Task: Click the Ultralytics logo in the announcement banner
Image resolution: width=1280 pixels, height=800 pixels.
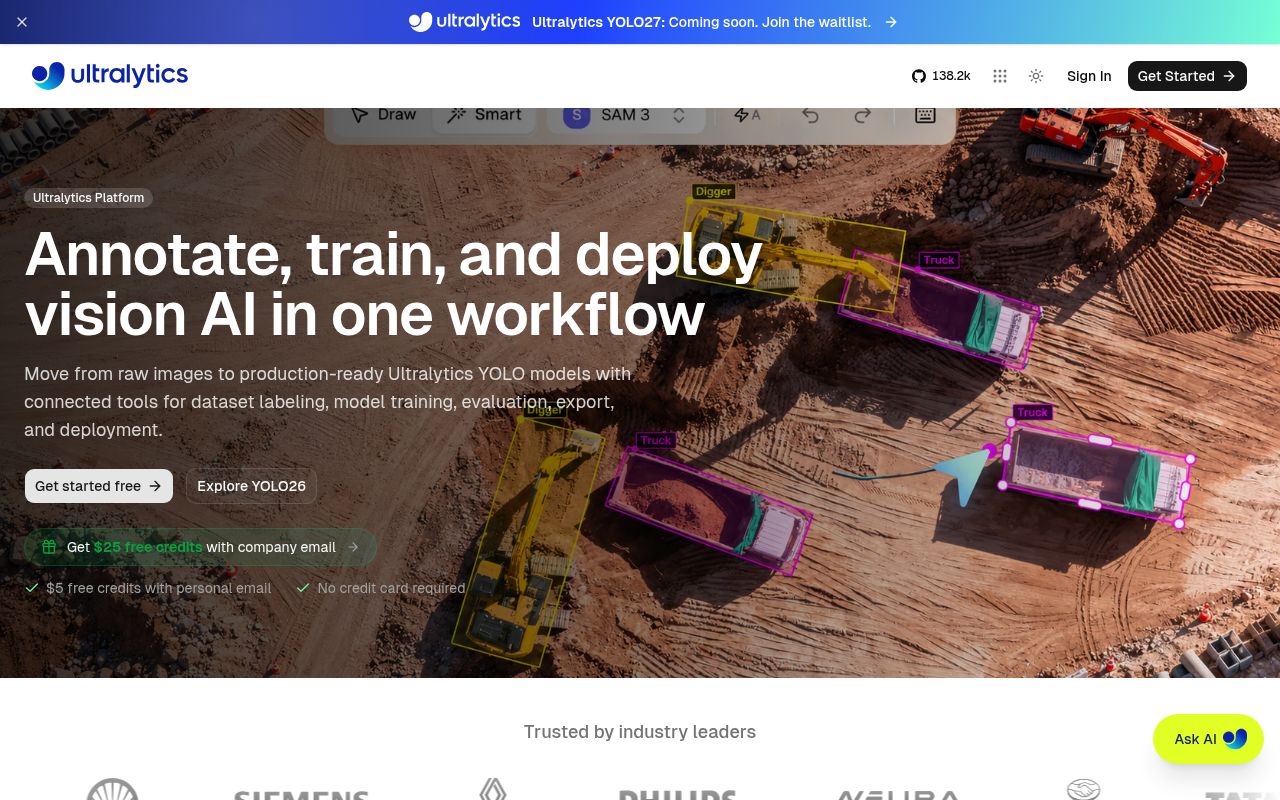Action: click(465, 21)
